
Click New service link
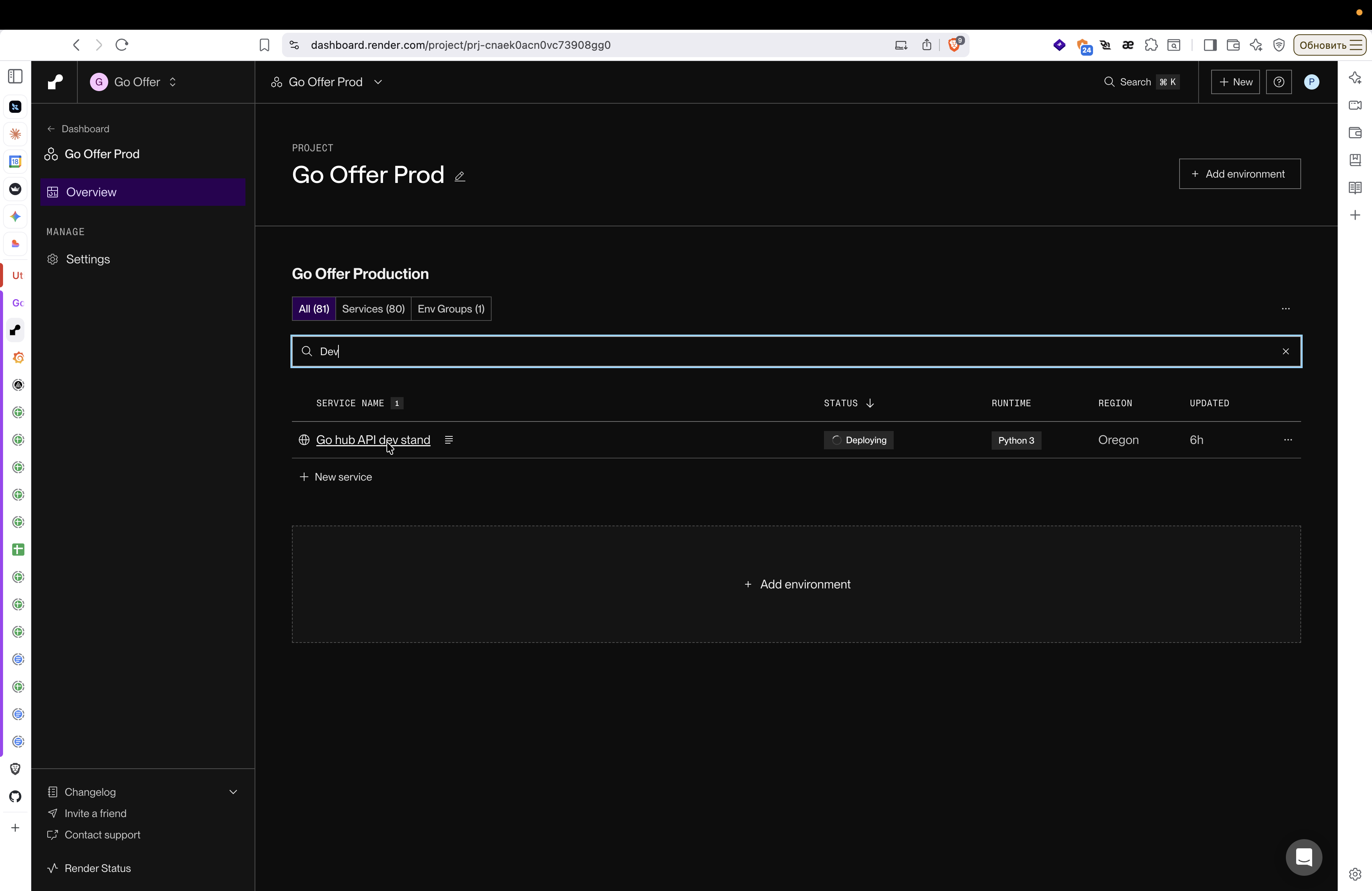[335, 477]
